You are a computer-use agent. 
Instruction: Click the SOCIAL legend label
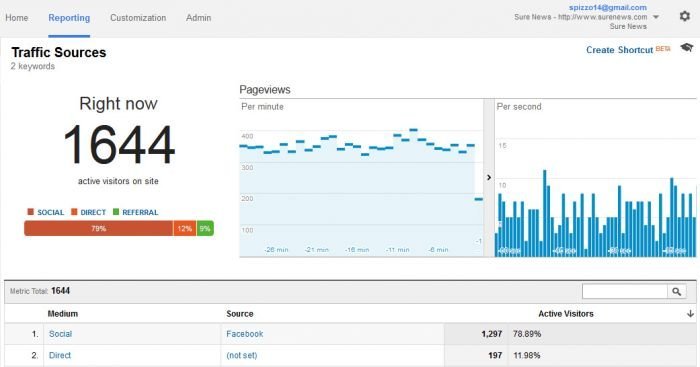(x=50, y=213)
